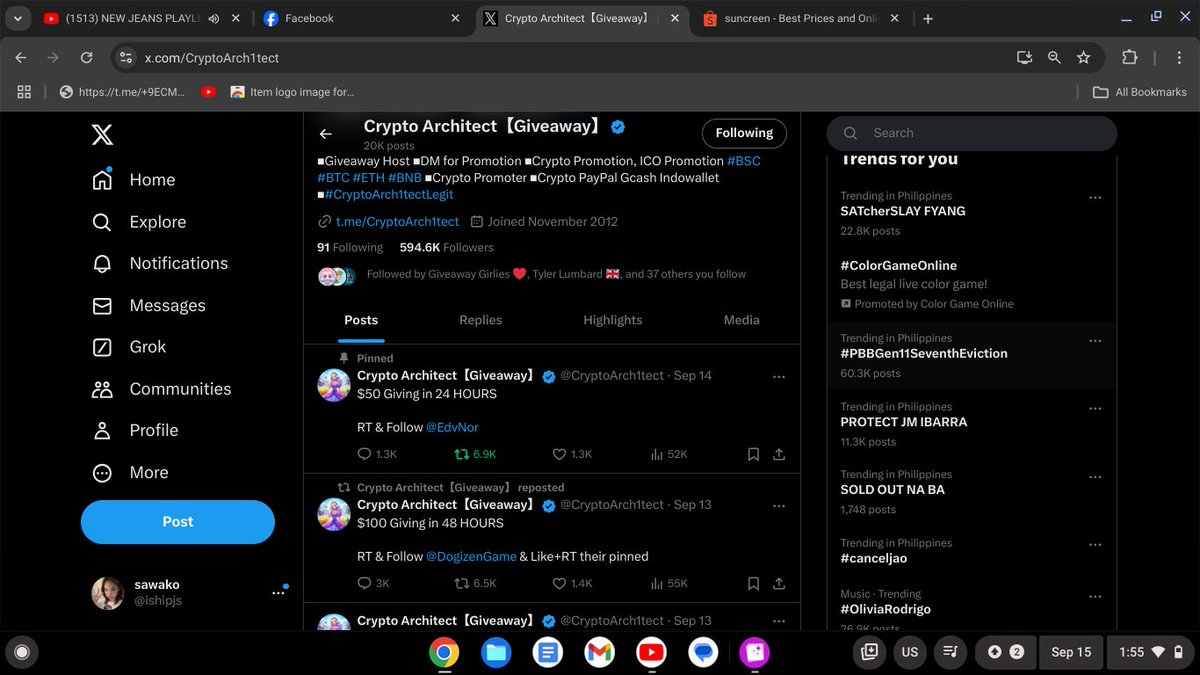View the 594.6K Followers list
The image size is (1200, 675).
coord(447,247)
